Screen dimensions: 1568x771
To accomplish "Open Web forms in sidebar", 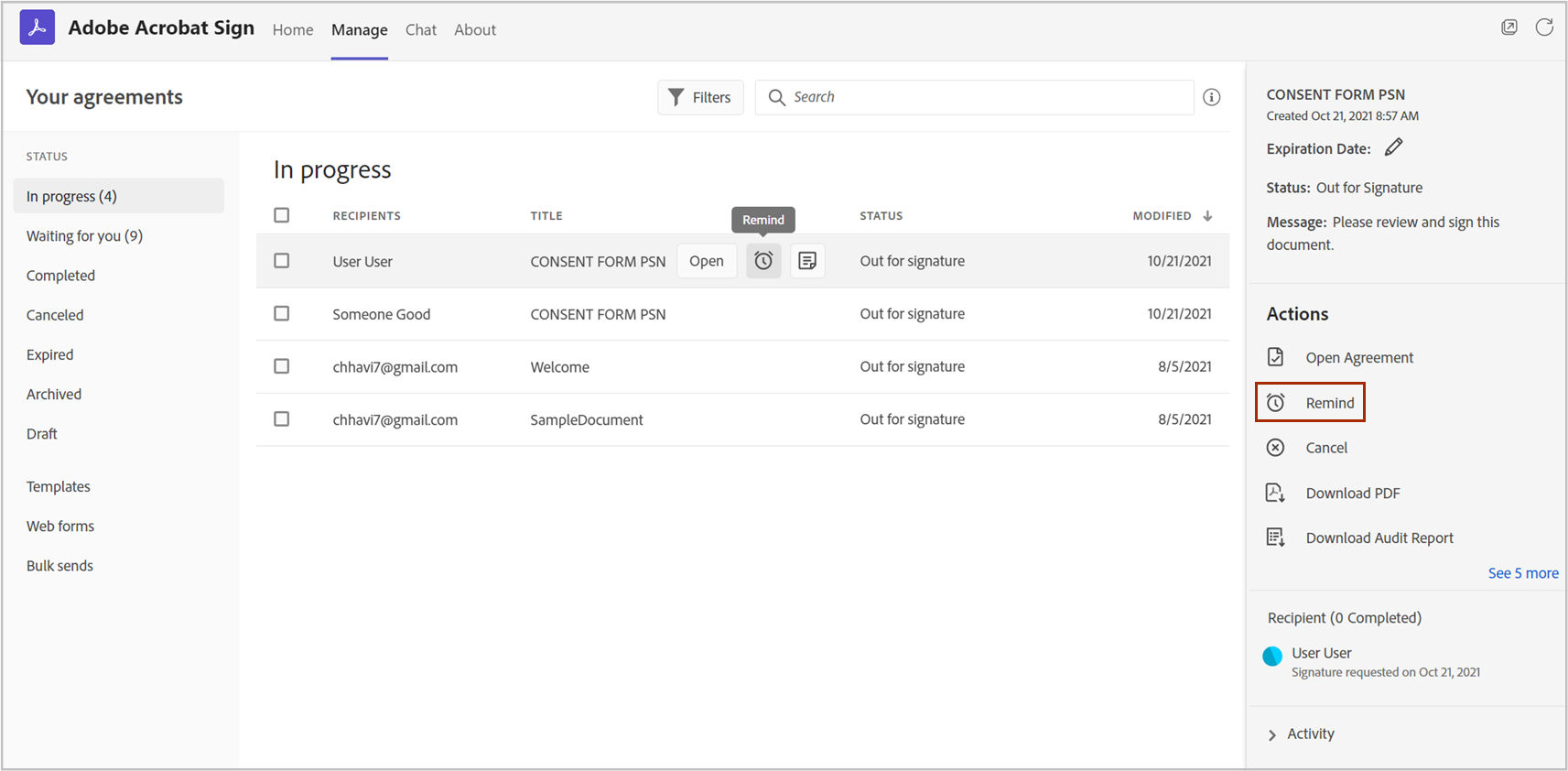I will click(60, 527).
